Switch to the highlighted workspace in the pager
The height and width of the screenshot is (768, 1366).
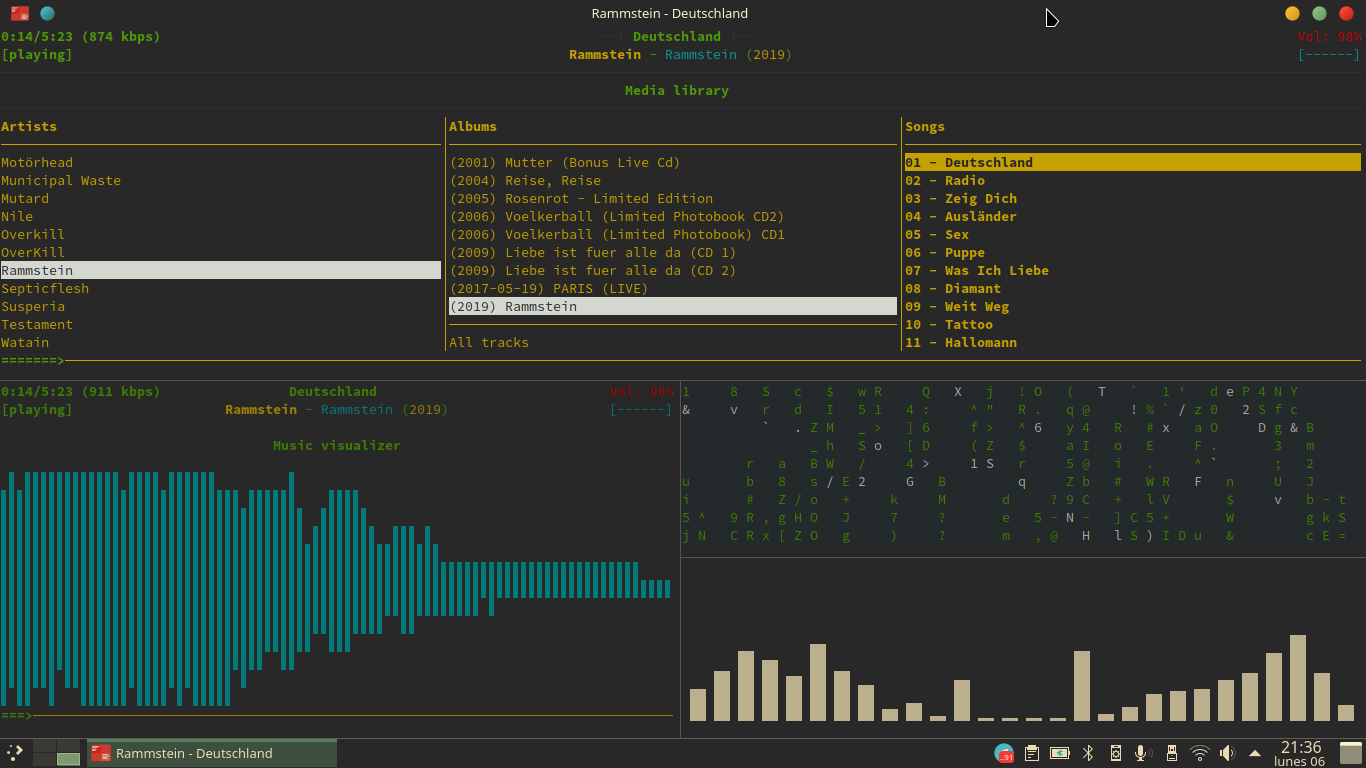68,759
